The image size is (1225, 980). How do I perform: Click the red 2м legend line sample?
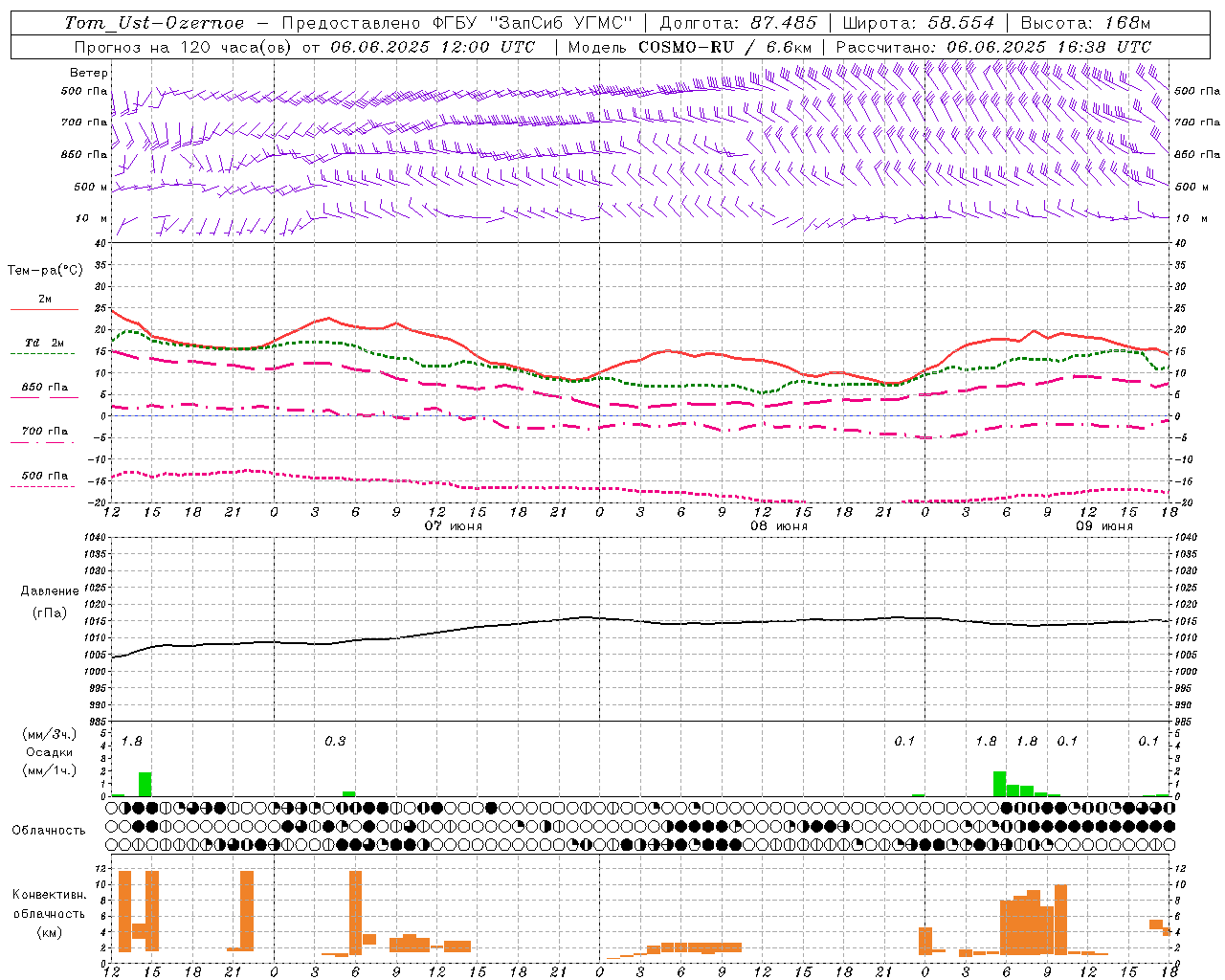44,310
